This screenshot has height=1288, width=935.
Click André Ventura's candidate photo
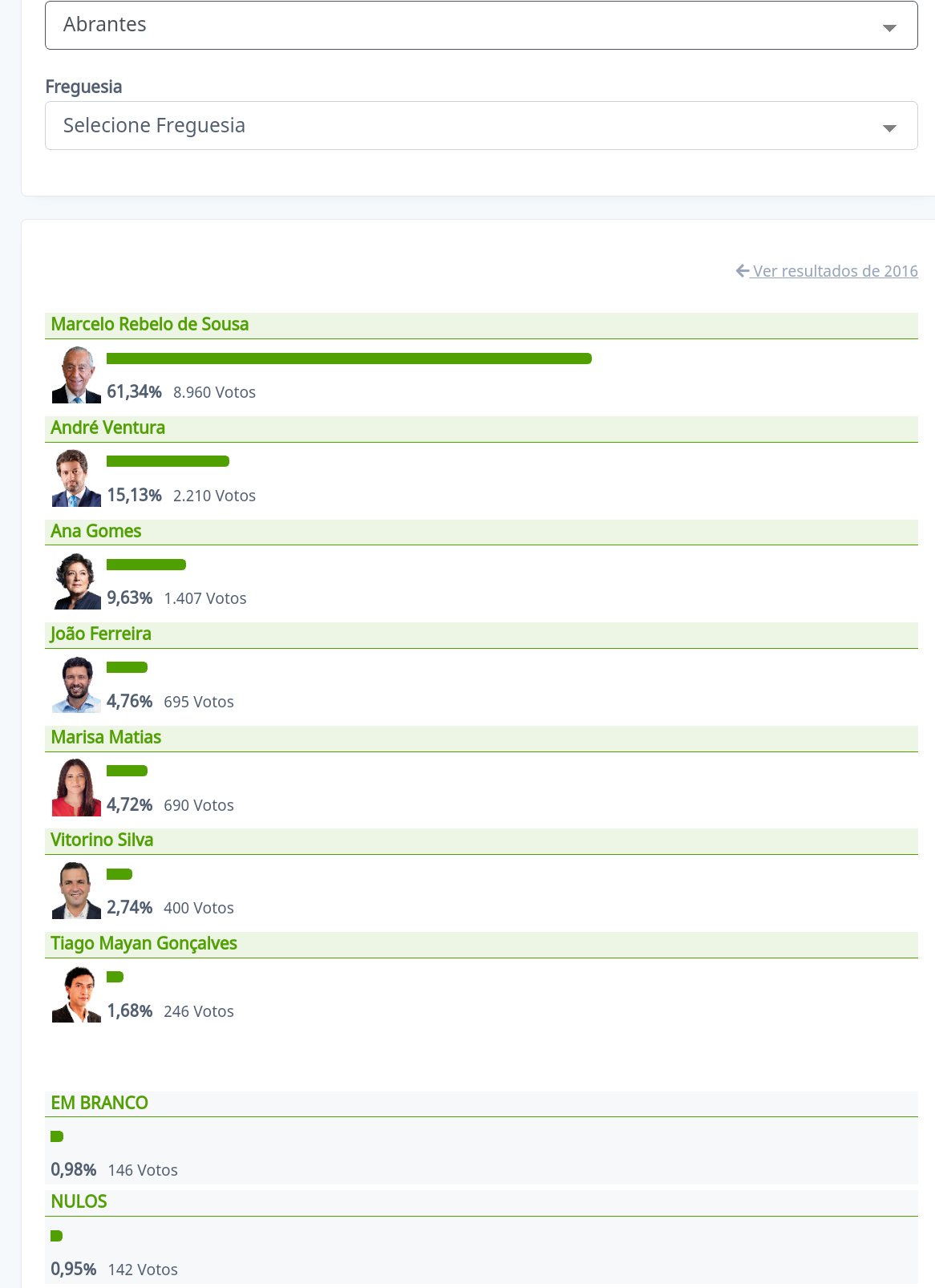(76, 478)
